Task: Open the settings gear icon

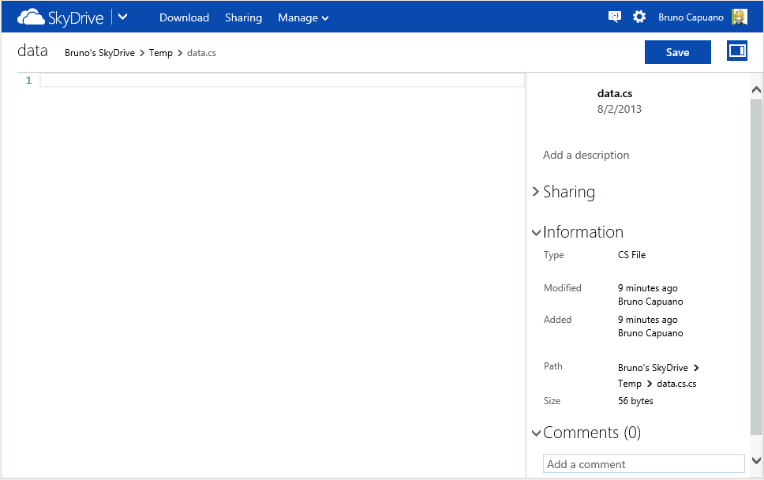Action: pyautogui.click(x=640, y=17)
